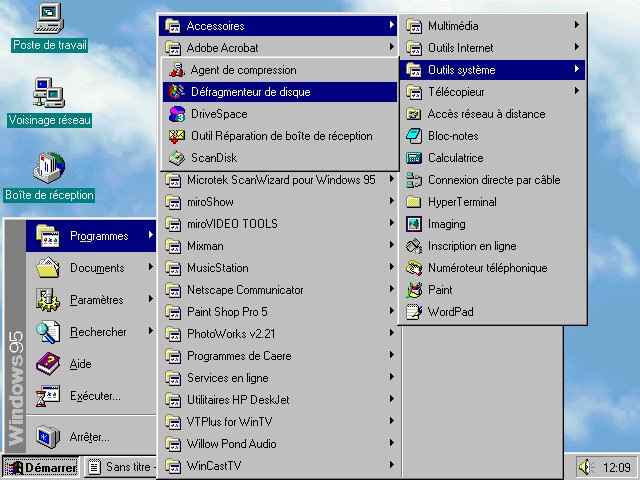Screen dimensions: 640x480
Task: Expand the Adobe Acrobat submenu arrow
Action: [x=391, y=47]
